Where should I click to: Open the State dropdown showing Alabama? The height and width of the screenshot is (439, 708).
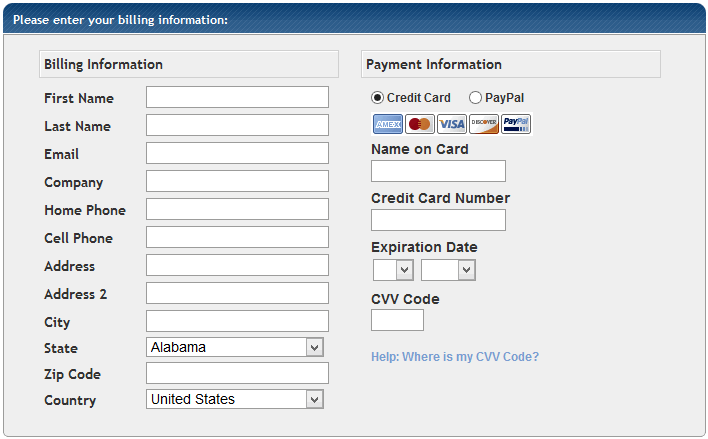pyautogui.click(x=236, y=347)
